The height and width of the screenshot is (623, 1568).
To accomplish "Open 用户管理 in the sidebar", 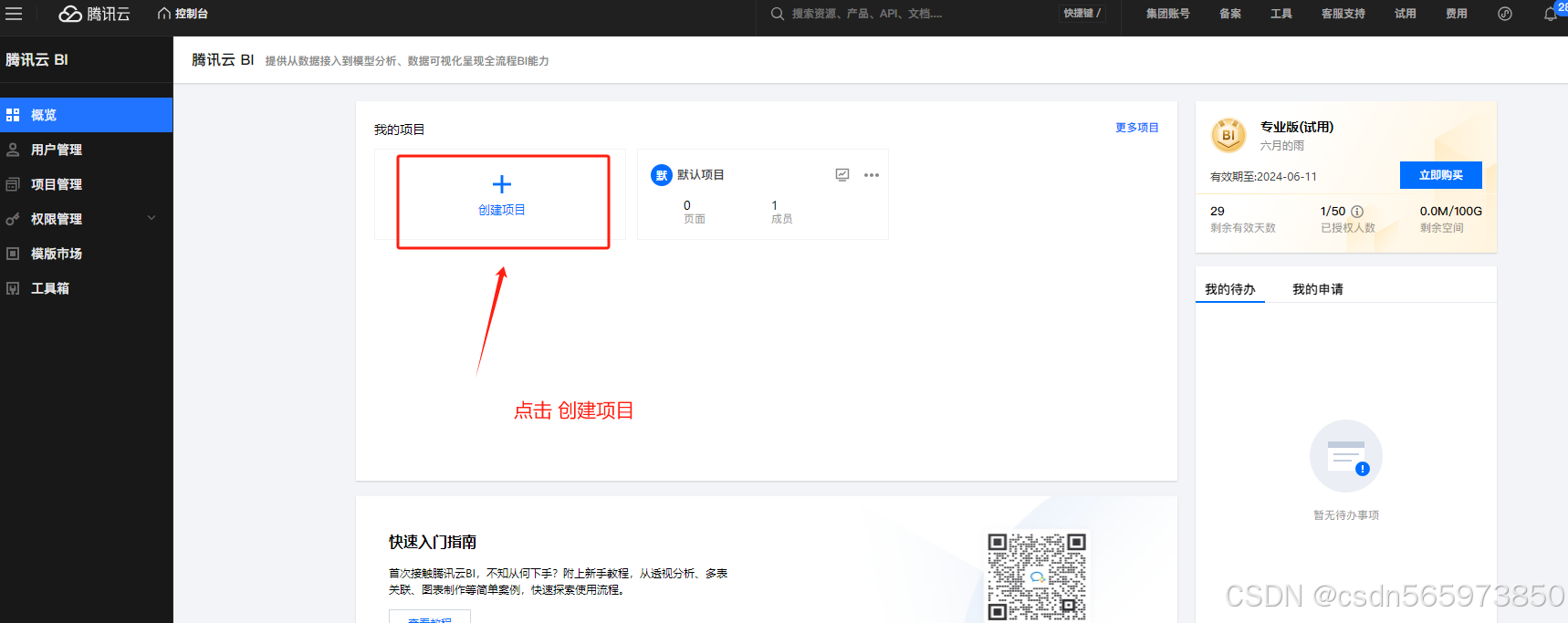I will 86,150.
